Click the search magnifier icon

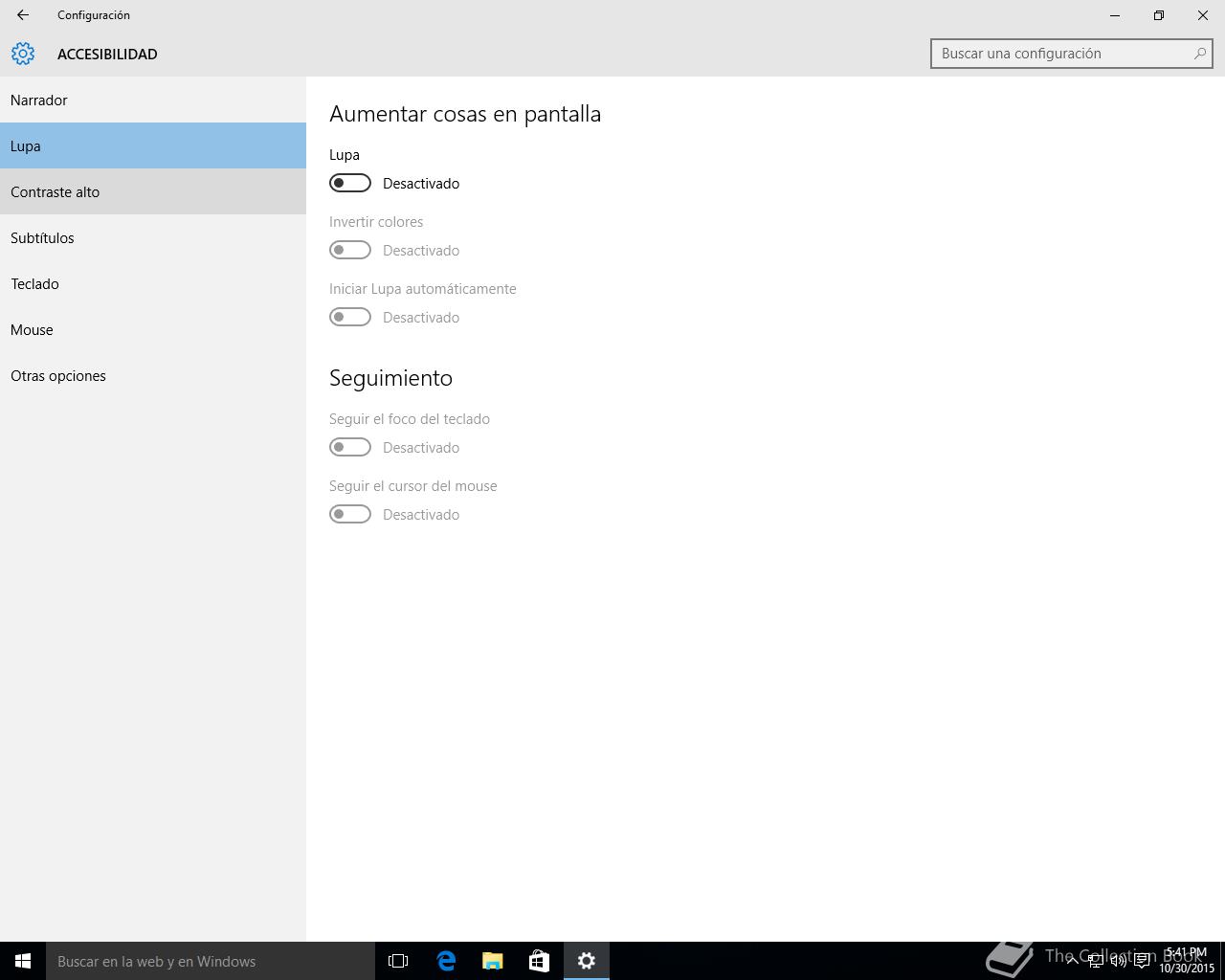coord(1199,54)
